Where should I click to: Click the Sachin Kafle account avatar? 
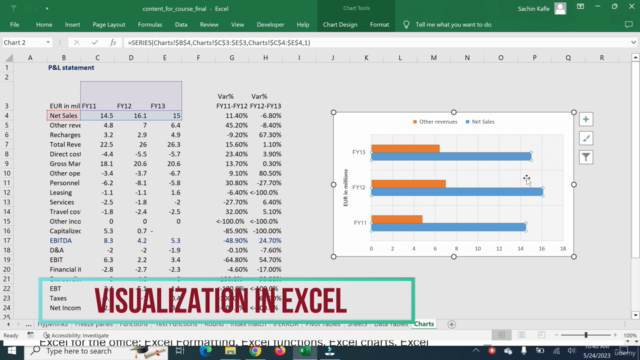pyautogui.click(x=560, y=8)
